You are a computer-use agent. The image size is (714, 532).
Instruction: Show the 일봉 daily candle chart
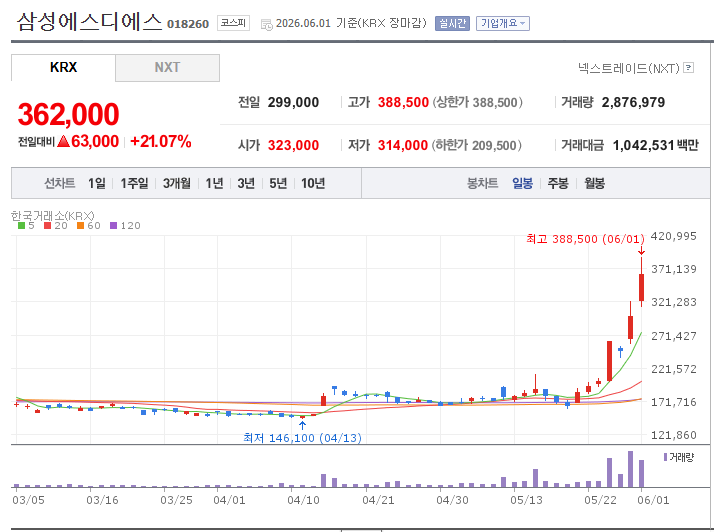(x=522, y=183)
